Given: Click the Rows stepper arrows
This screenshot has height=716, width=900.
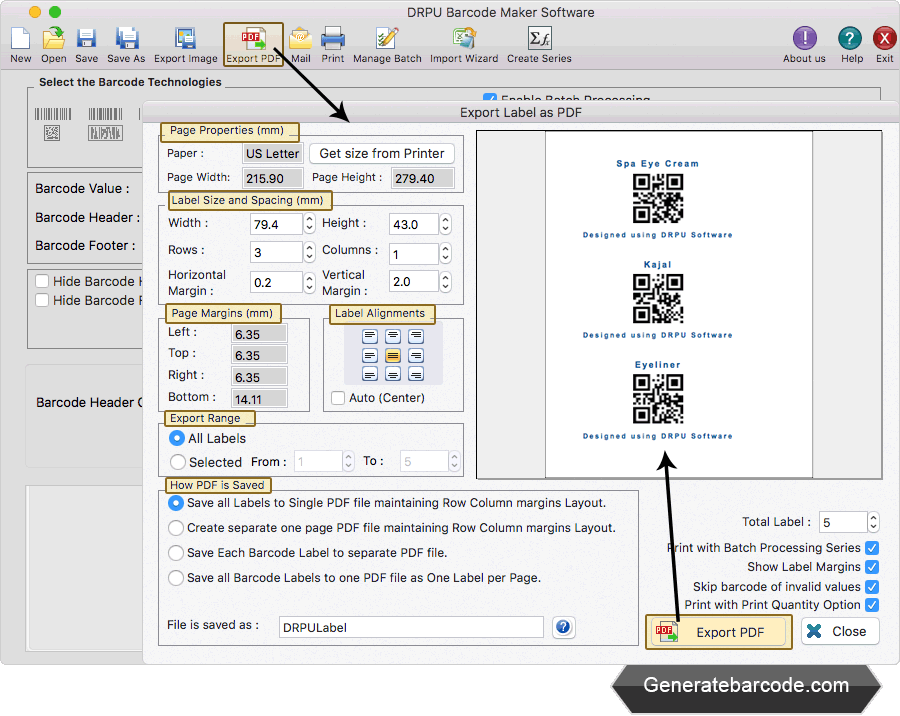Looking at the screenshot, I should click(x=309, y=251).
